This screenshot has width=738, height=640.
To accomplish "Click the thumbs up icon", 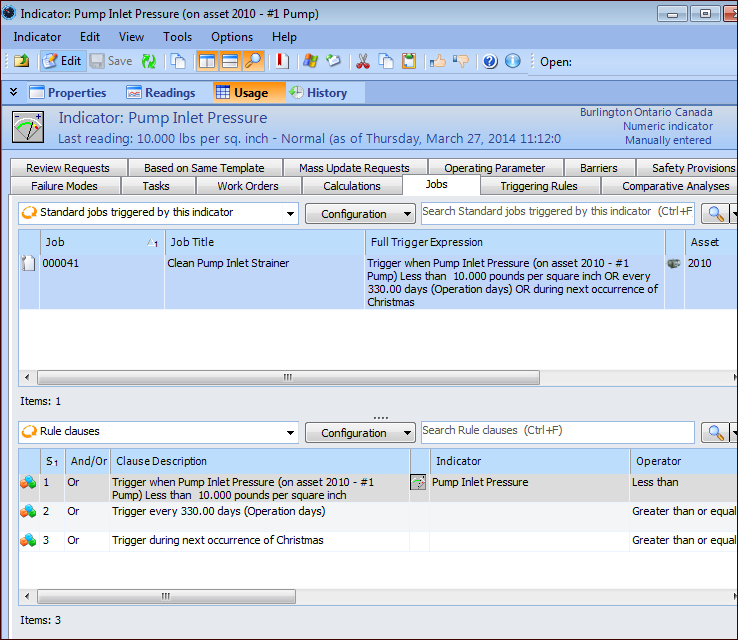I will pyautogui.click(x=437, y=61).
